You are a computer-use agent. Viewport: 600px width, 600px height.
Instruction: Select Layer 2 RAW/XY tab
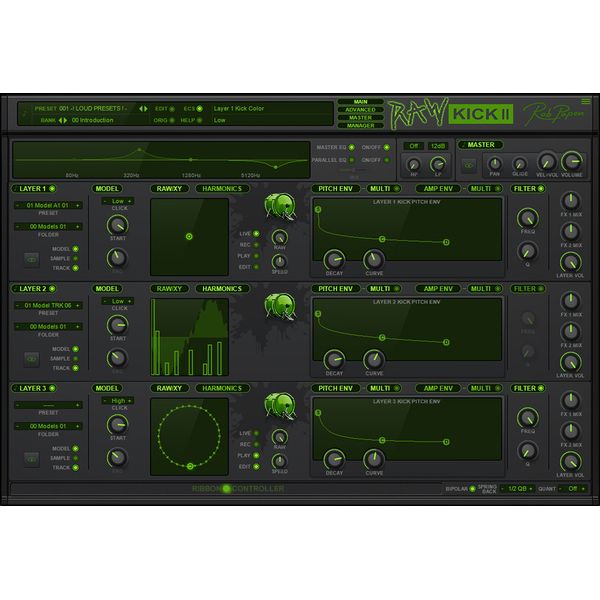pyautogui.click(x=169, y=289)
